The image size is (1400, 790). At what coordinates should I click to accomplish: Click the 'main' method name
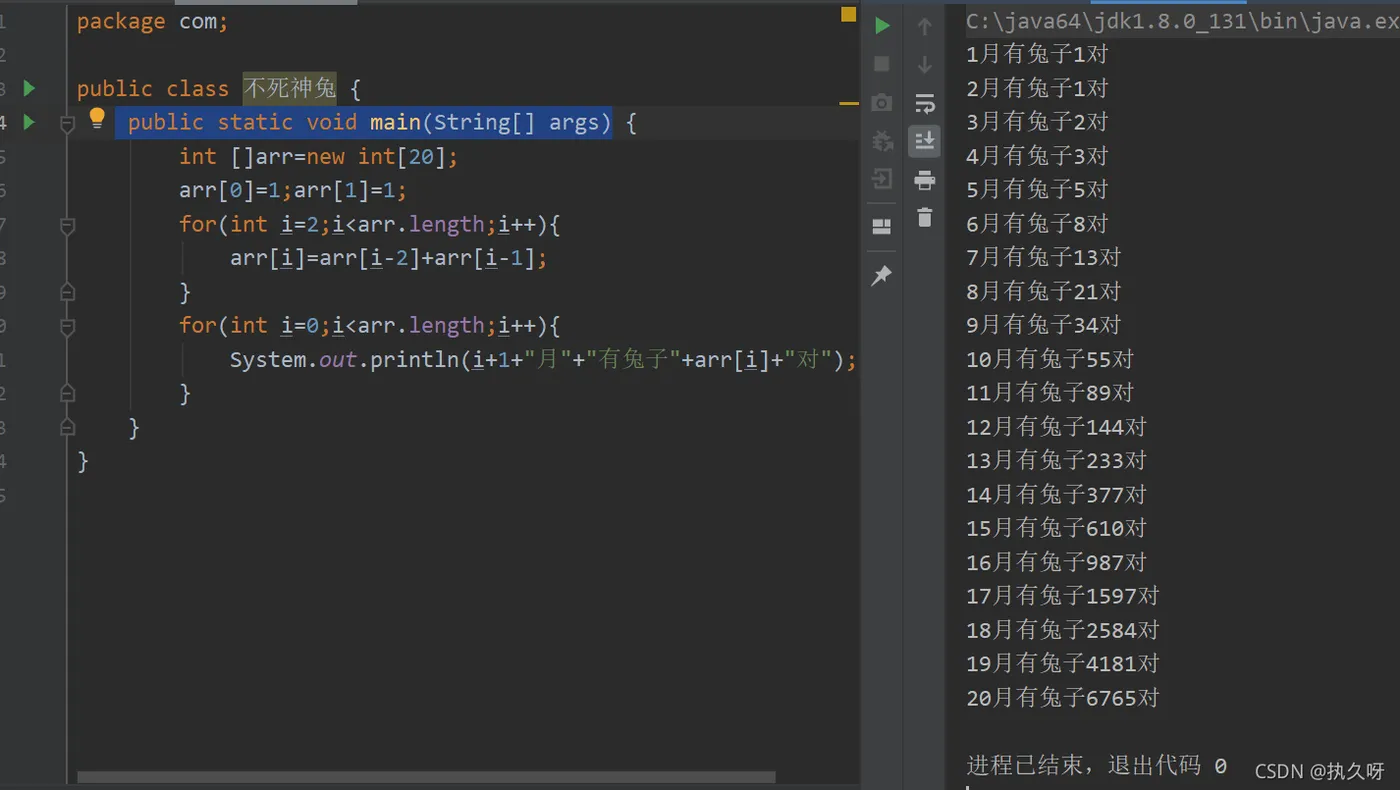(395, 122)
